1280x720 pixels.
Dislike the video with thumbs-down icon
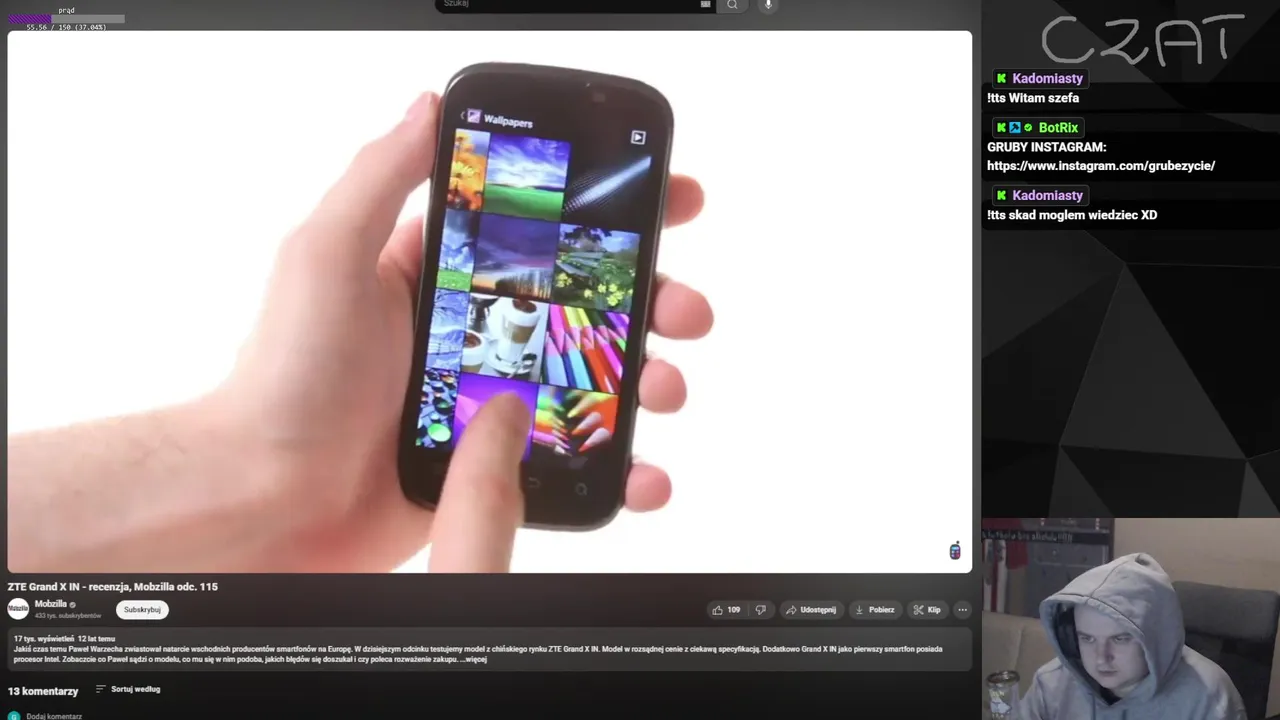[x=761, y=610]
